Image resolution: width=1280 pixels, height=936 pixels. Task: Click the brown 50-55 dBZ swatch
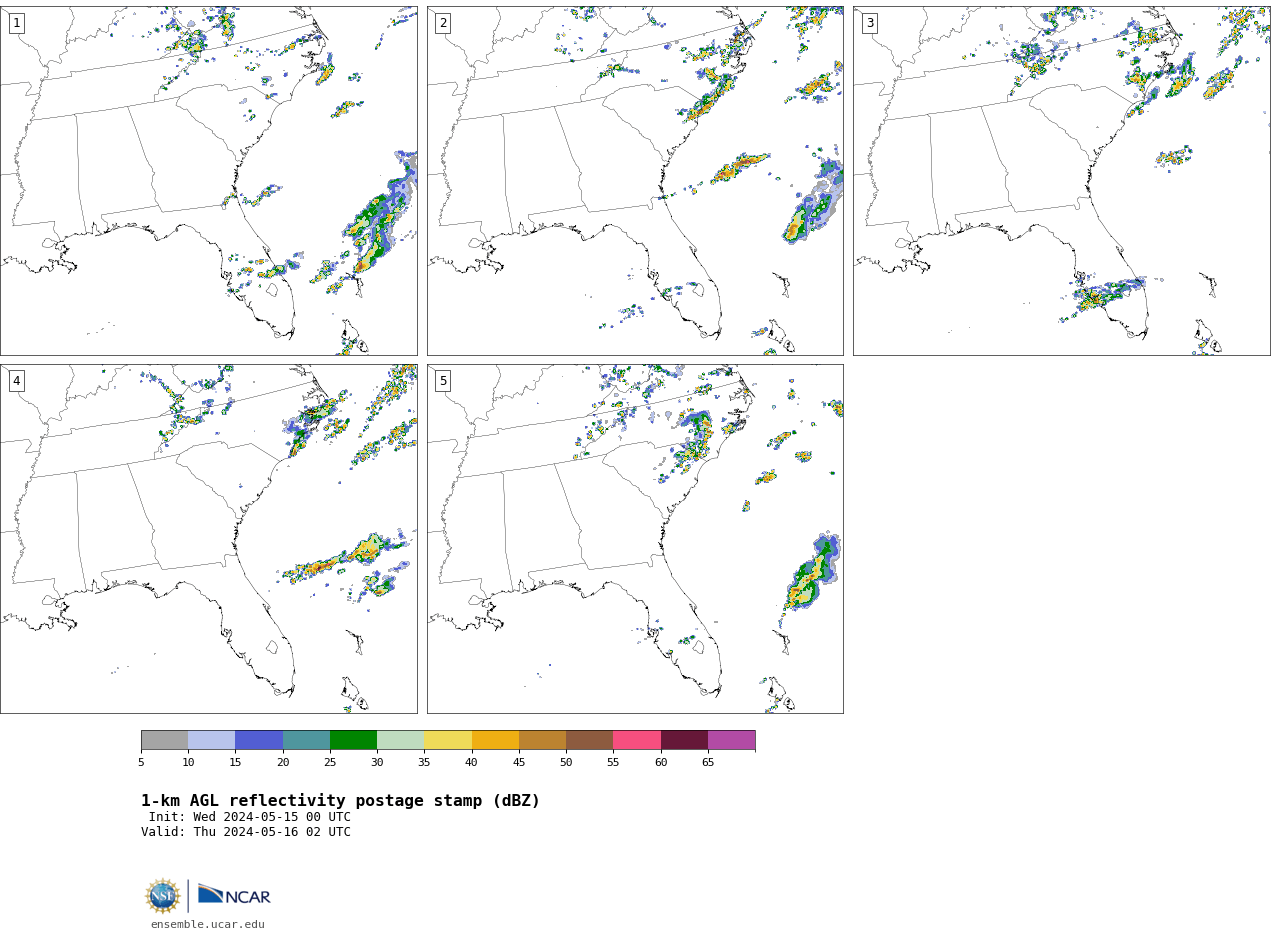click(590, 740)
